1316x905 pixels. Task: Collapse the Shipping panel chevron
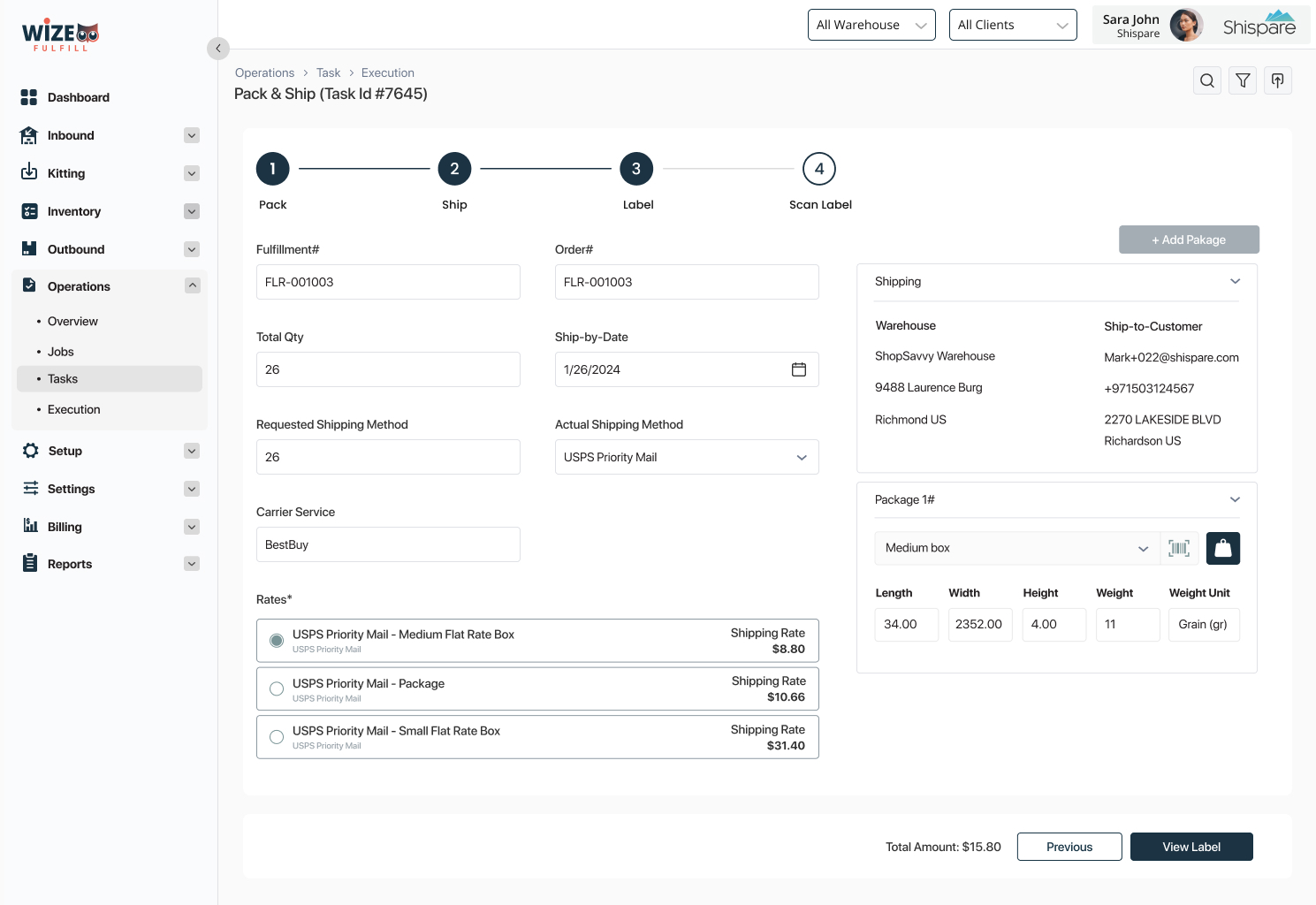click(x=1235, y=282)
